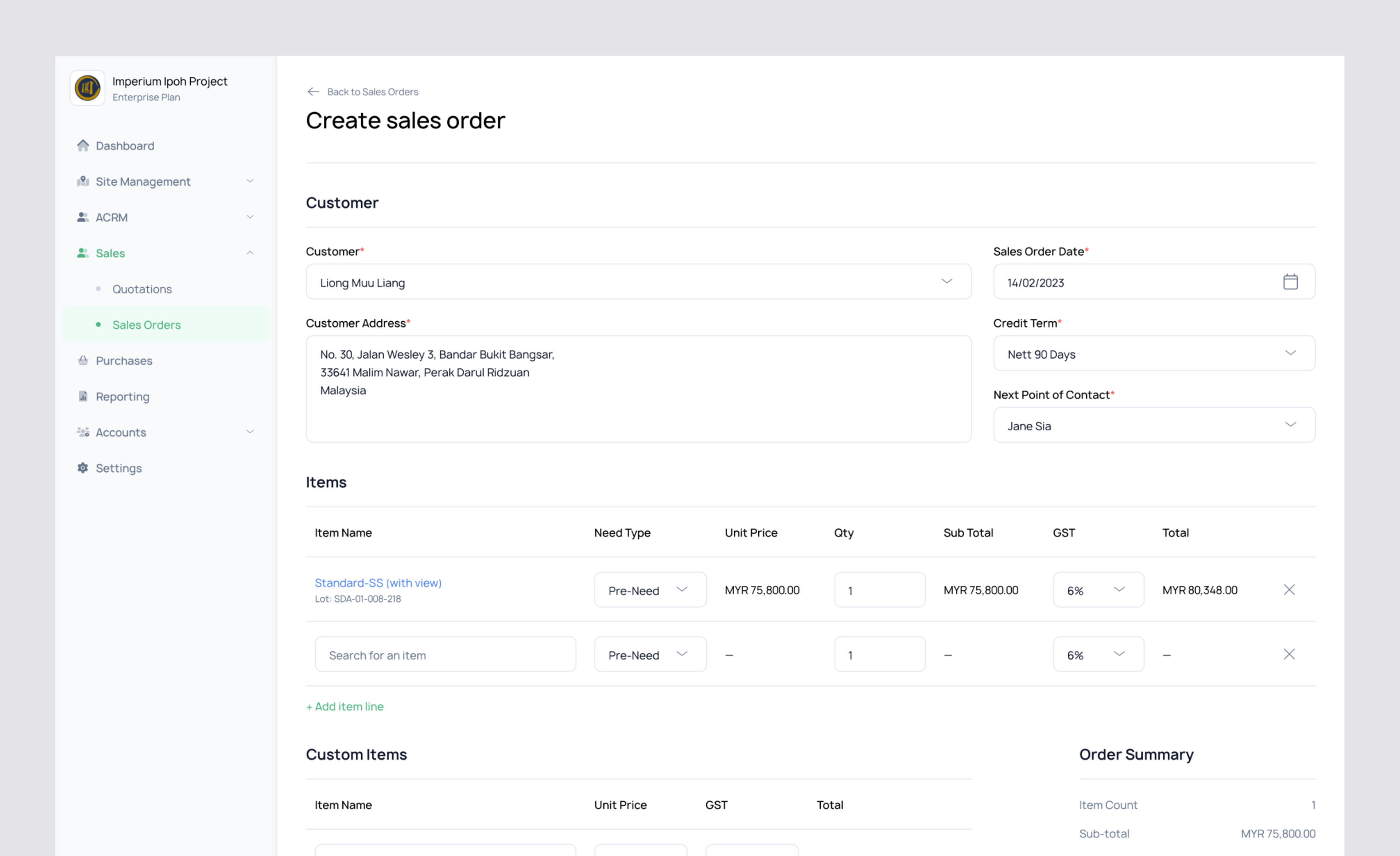Click the Purchases basket icon
Viewport: 1400px width, 856px height.
(83, 360)
